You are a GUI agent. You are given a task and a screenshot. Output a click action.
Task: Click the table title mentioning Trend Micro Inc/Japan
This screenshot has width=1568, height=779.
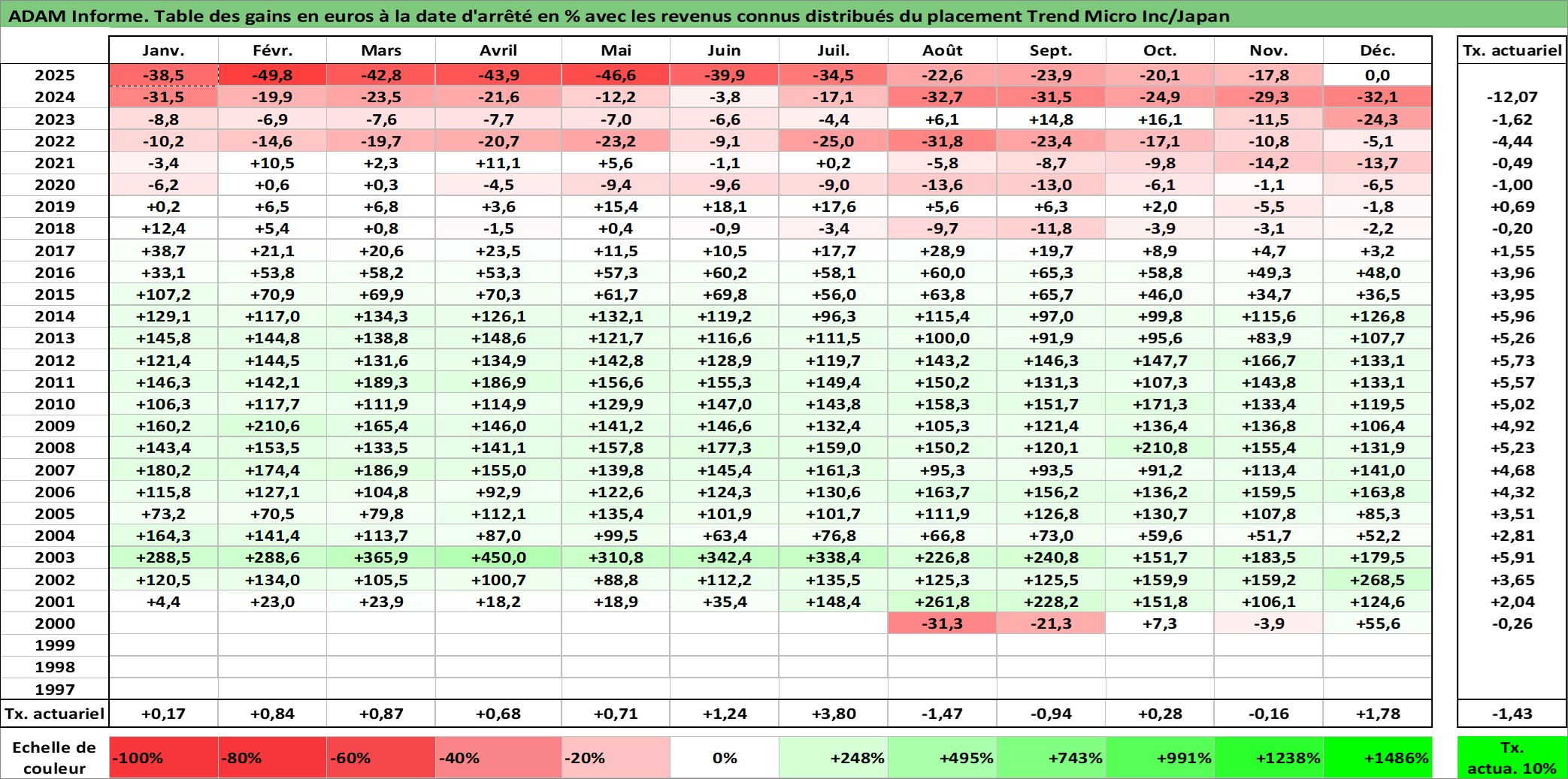tap(619, 16)
